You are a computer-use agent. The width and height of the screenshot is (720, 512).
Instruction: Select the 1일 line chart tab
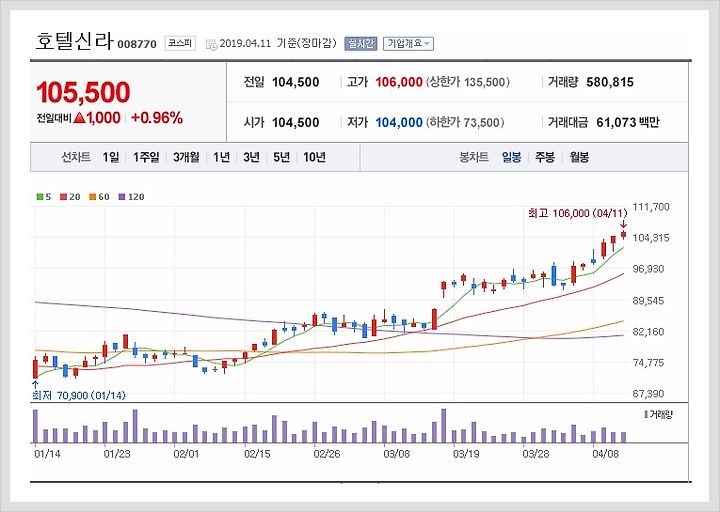point(111,158)
